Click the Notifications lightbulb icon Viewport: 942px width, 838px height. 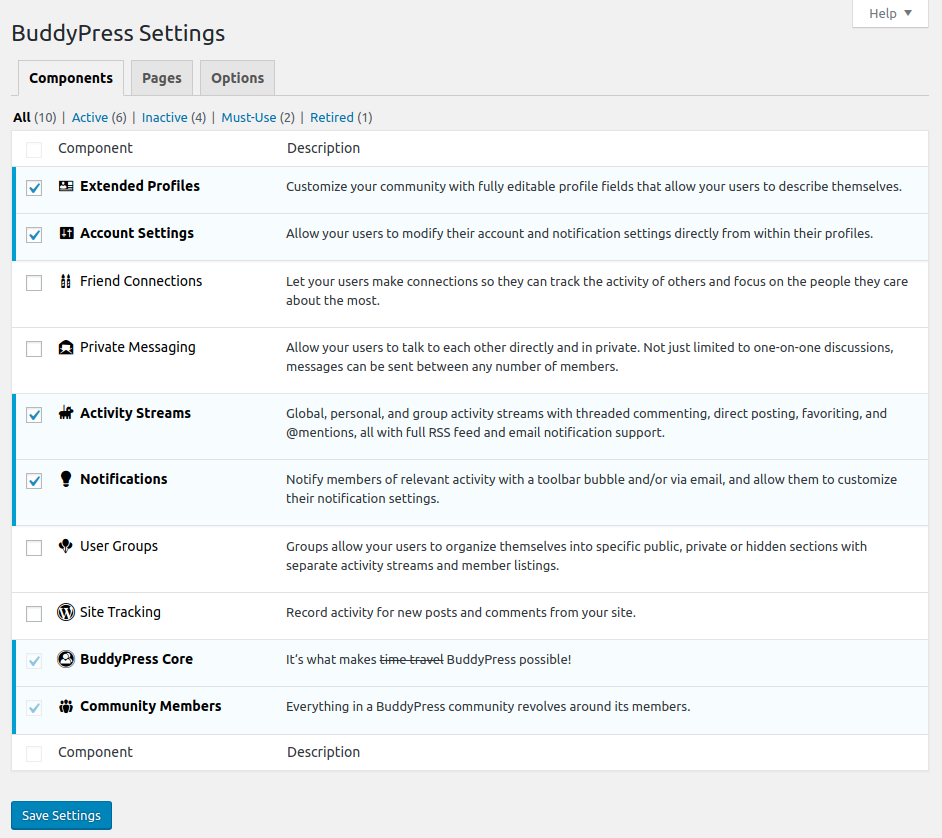coord(66,479)
